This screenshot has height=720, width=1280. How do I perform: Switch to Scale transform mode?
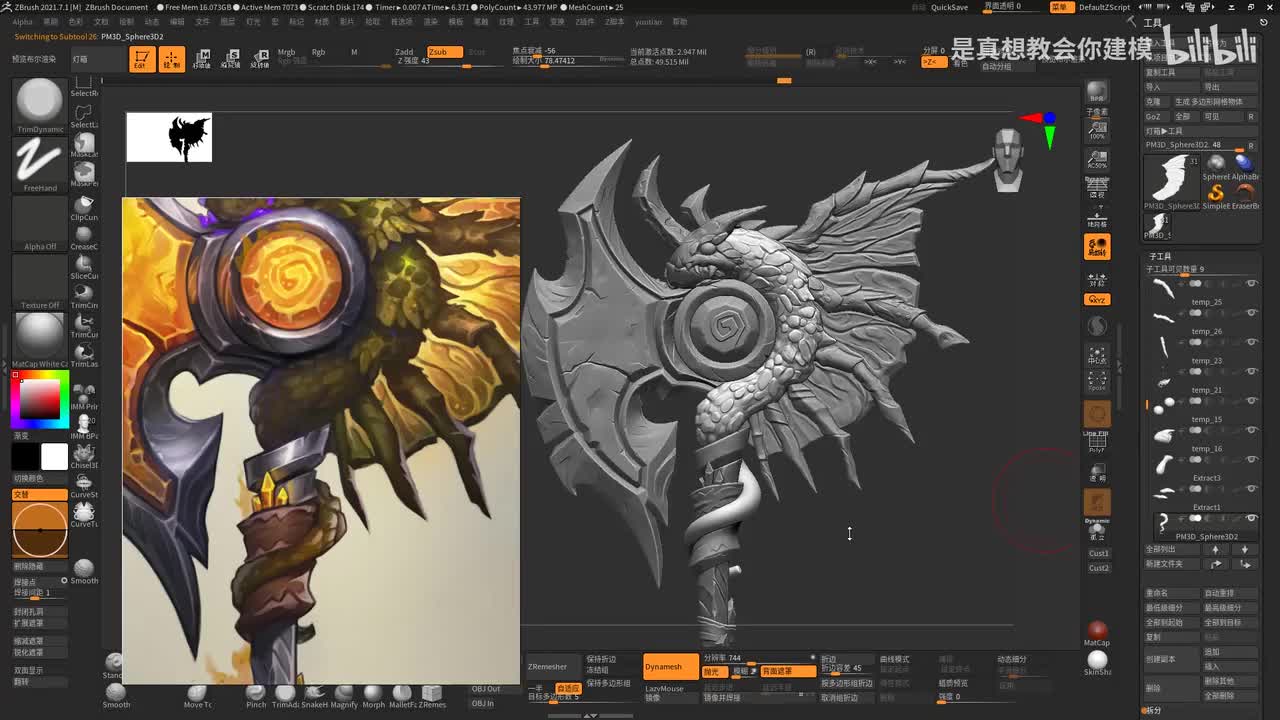point(230,59)
